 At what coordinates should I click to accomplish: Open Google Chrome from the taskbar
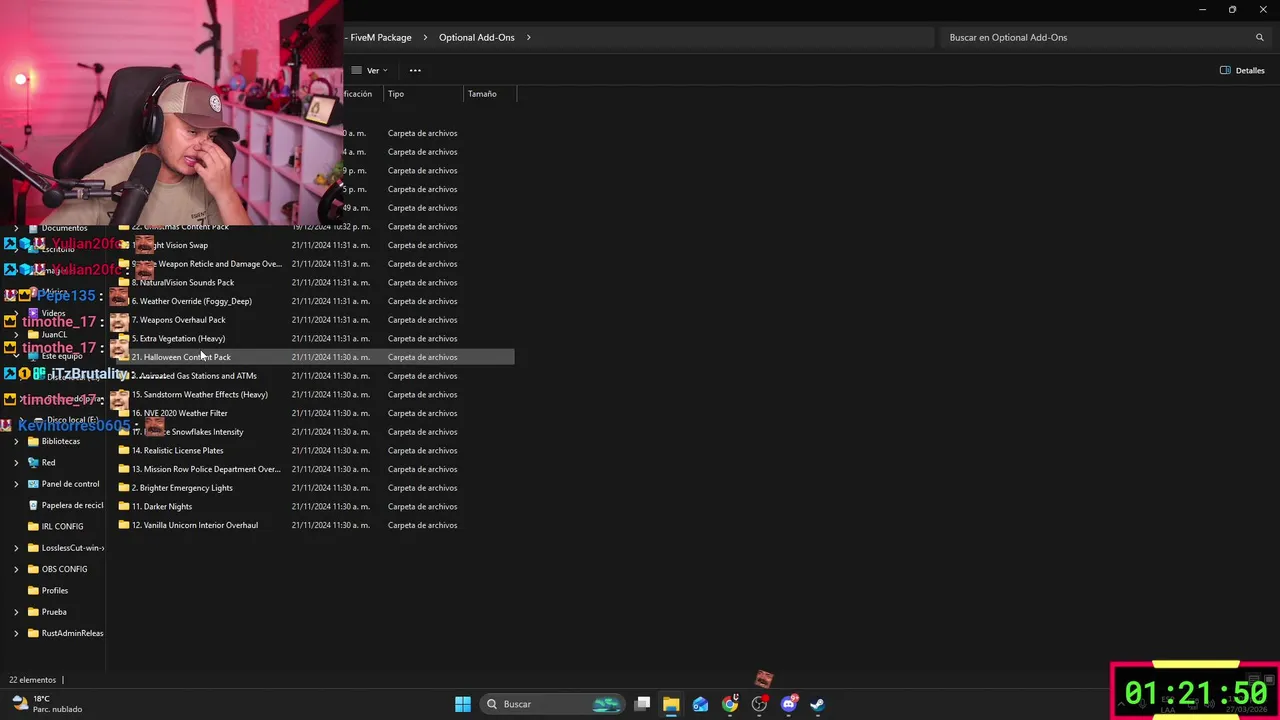click(x=730, y=704)
